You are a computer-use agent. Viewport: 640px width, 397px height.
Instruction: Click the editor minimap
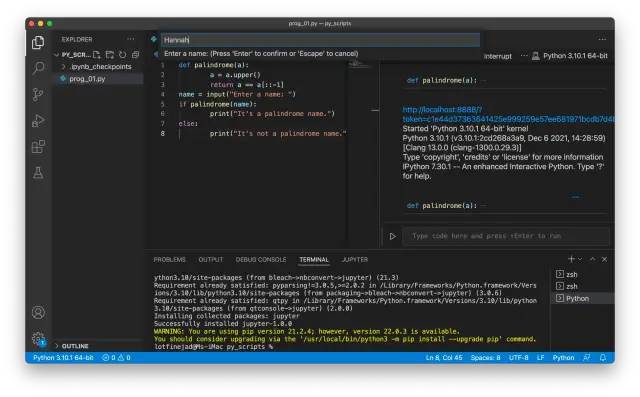click(358, 65)
